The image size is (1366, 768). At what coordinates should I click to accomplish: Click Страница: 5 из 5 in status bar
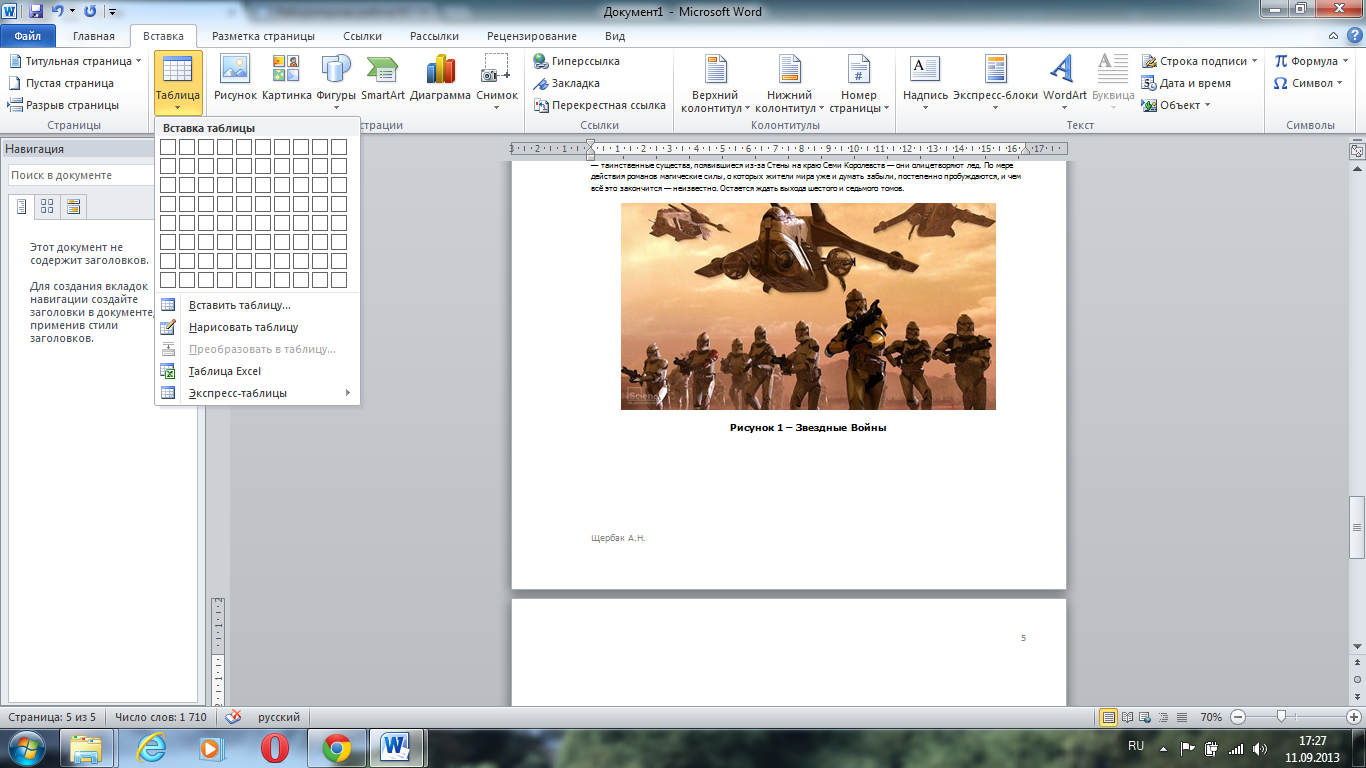(51, 717)
